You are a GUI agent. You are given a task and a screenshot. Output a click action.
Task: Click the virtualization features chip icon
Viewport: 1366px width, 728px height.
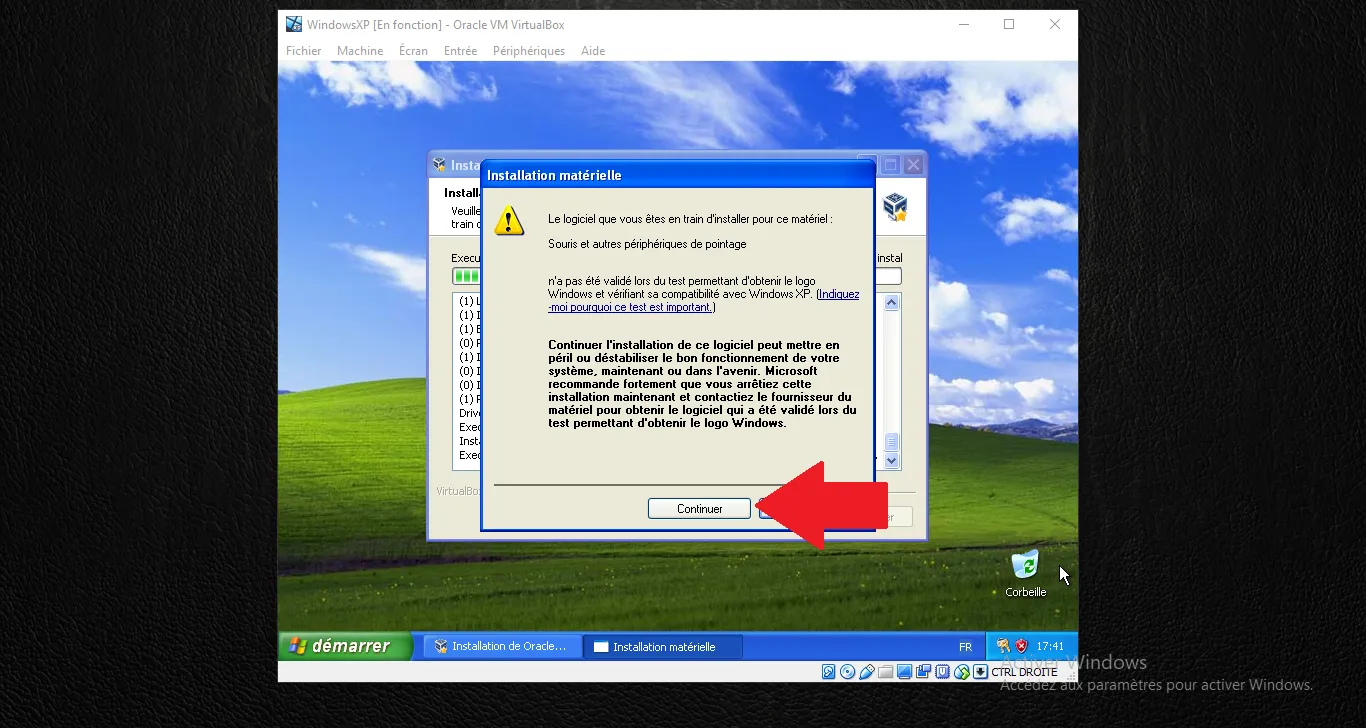(x=942, y=671)
